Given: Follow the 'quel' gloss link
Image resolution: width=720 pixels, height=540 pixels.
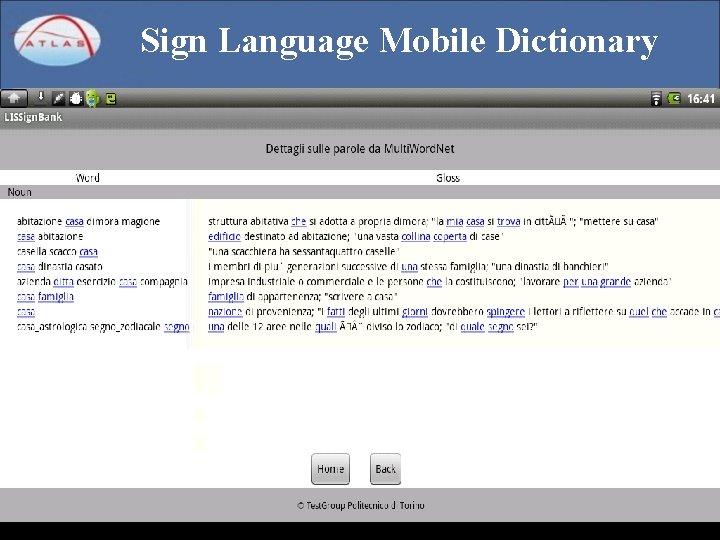Looking at the screenshot, I should point(639,312).
